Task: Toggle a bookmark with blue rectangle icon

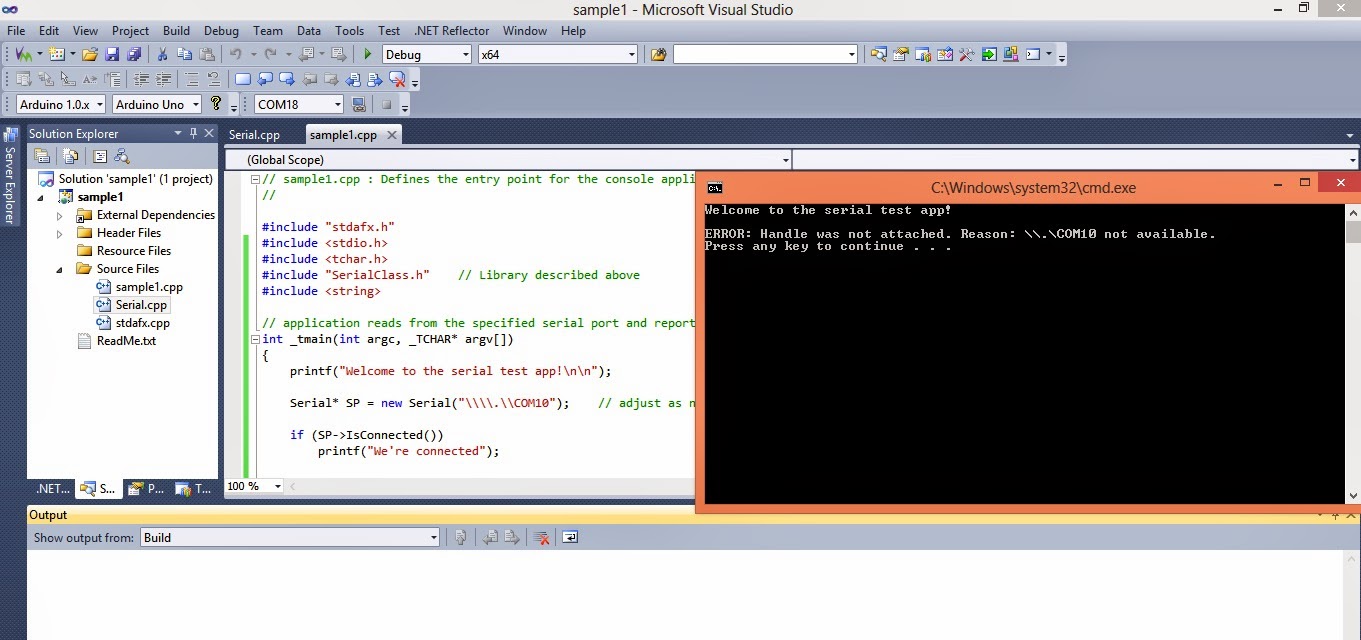Action: (x=243, y=79)
